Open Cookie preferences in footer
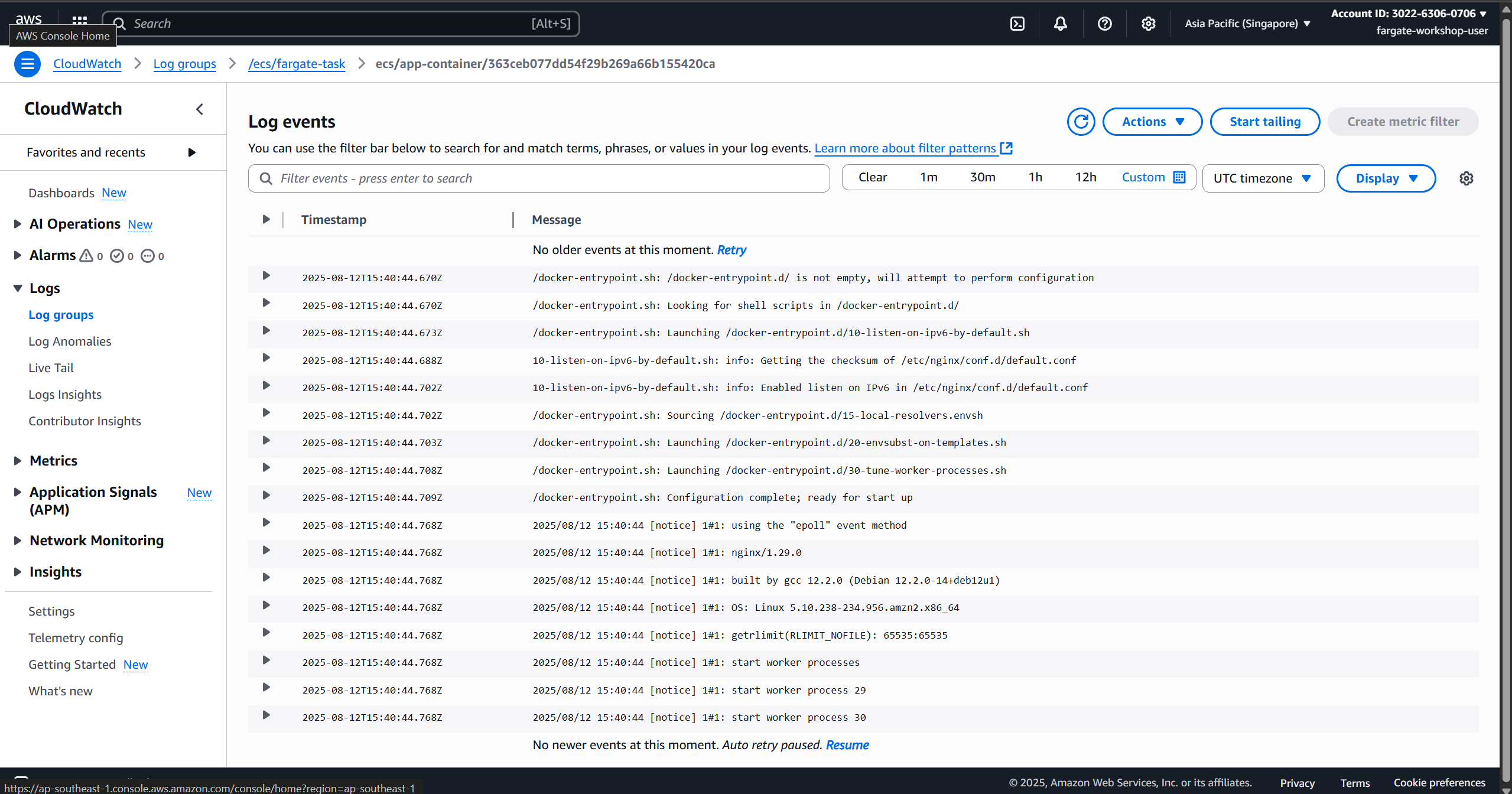This screenshot has height=794, width=1512. (x=1439, y=783)
